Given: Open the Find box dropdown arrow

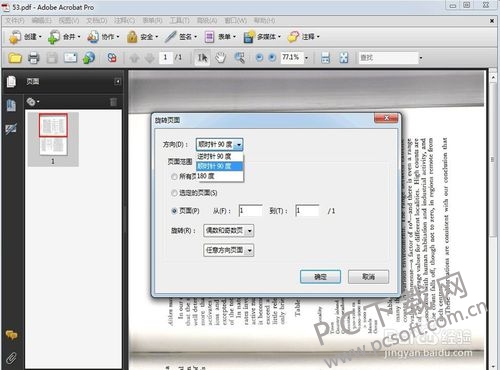Looking at the screenshot, I should point(421,58).
